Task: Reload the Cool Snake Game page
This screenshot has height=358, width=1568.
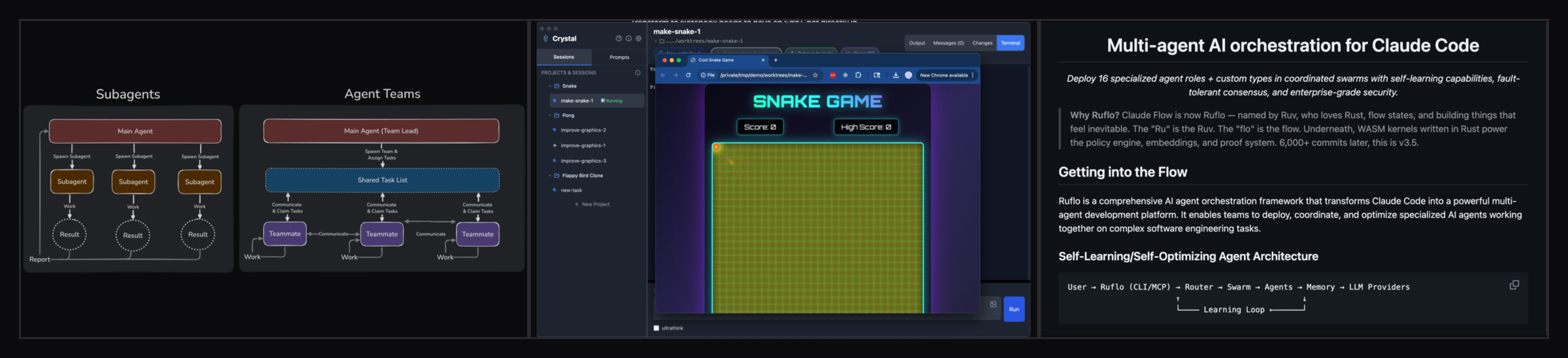Action: pos(688,75)
